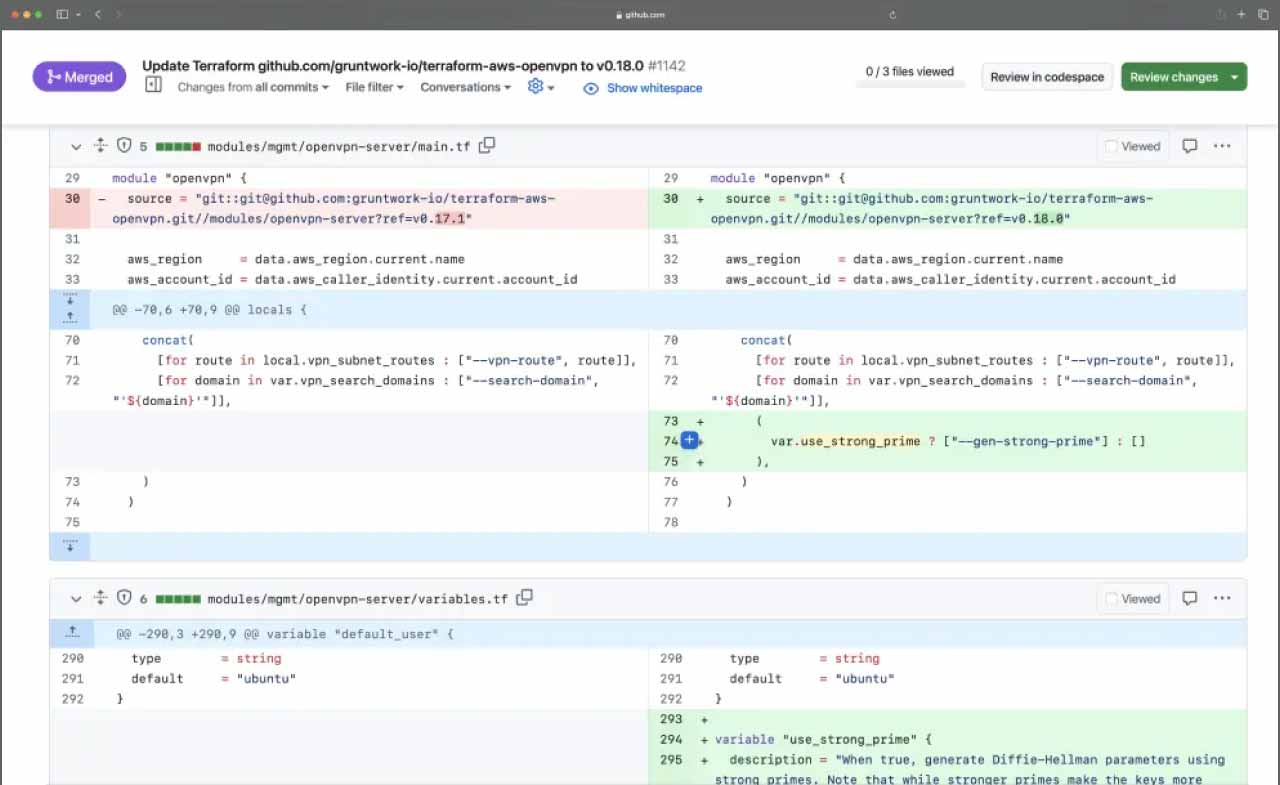Click Show whitespace eye link
Screen dimensions: 1280x785
pyautogui.click(x=642, y=88)
